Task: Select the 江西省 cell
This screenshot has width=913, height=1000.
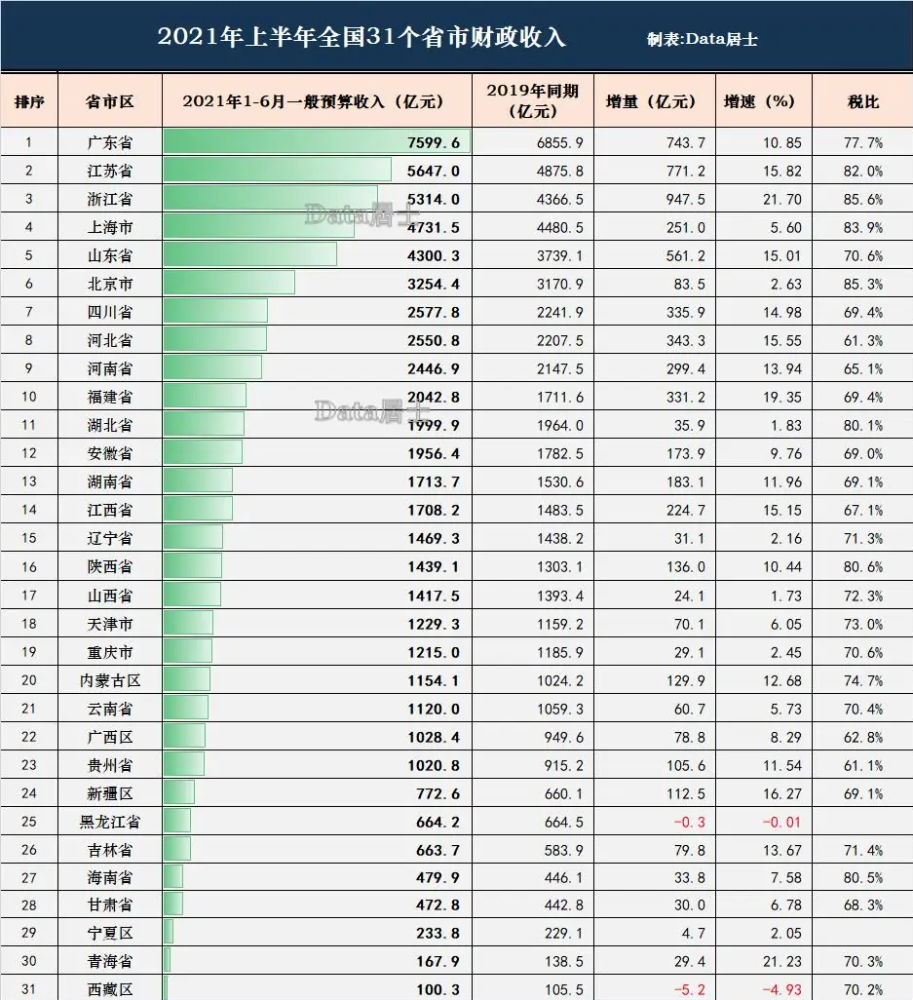Action: (x=110, y=510)
